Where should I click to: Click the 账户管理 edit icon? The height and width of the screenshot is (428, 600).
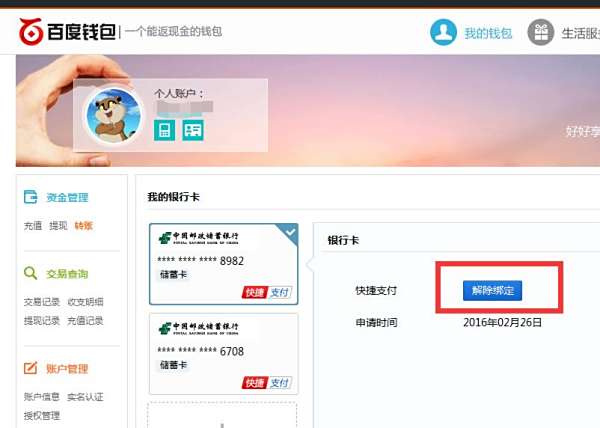click(31, 368)
